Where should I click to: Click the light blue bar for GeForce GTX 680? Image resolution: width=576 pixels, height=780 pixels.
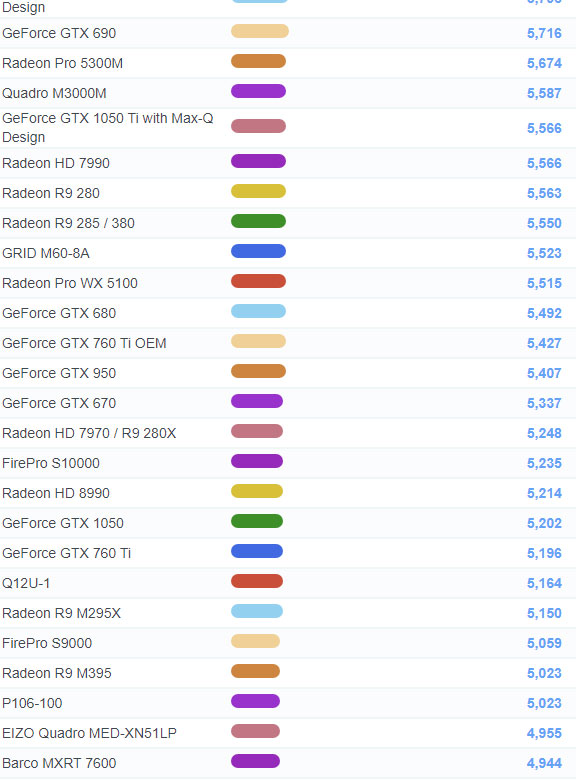258,311
